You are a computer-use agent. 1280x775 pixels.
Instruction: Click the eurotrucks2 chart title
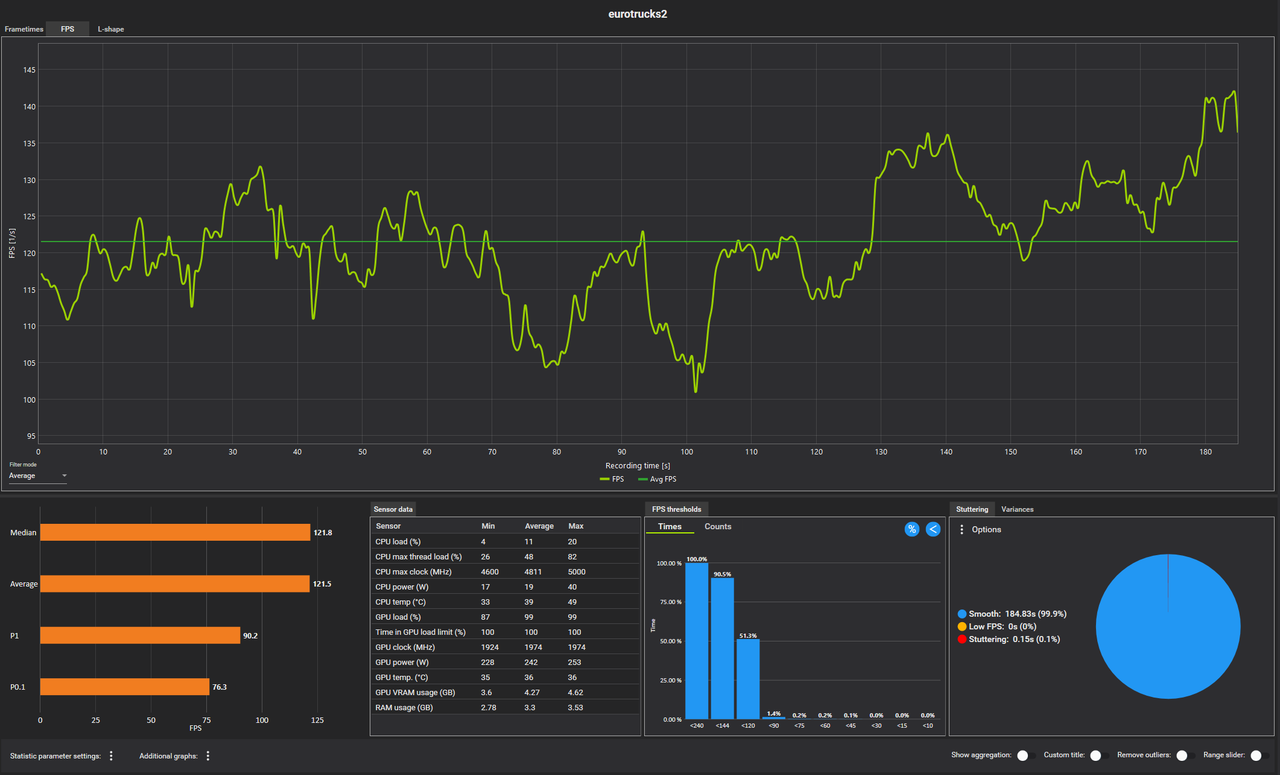[x=639, y=14]
